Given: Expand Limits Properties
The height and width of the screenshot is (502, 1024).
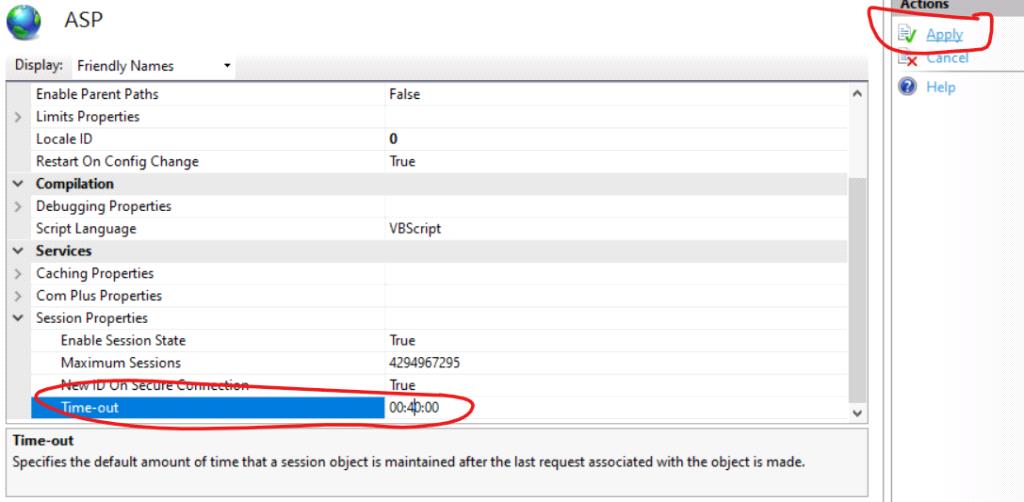Looking at the screenshot, I should coord(18,117).
